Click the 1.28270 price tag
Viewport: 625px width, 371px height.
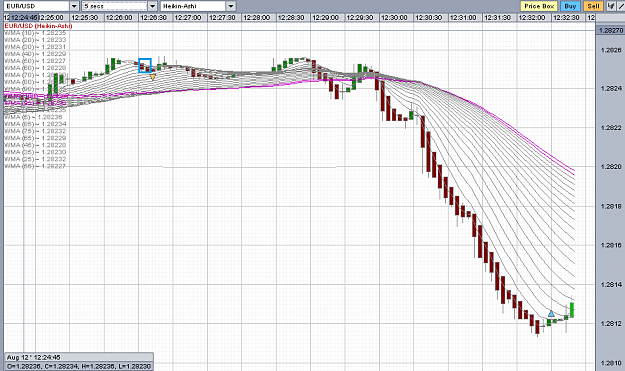click(x=610, y=30)
